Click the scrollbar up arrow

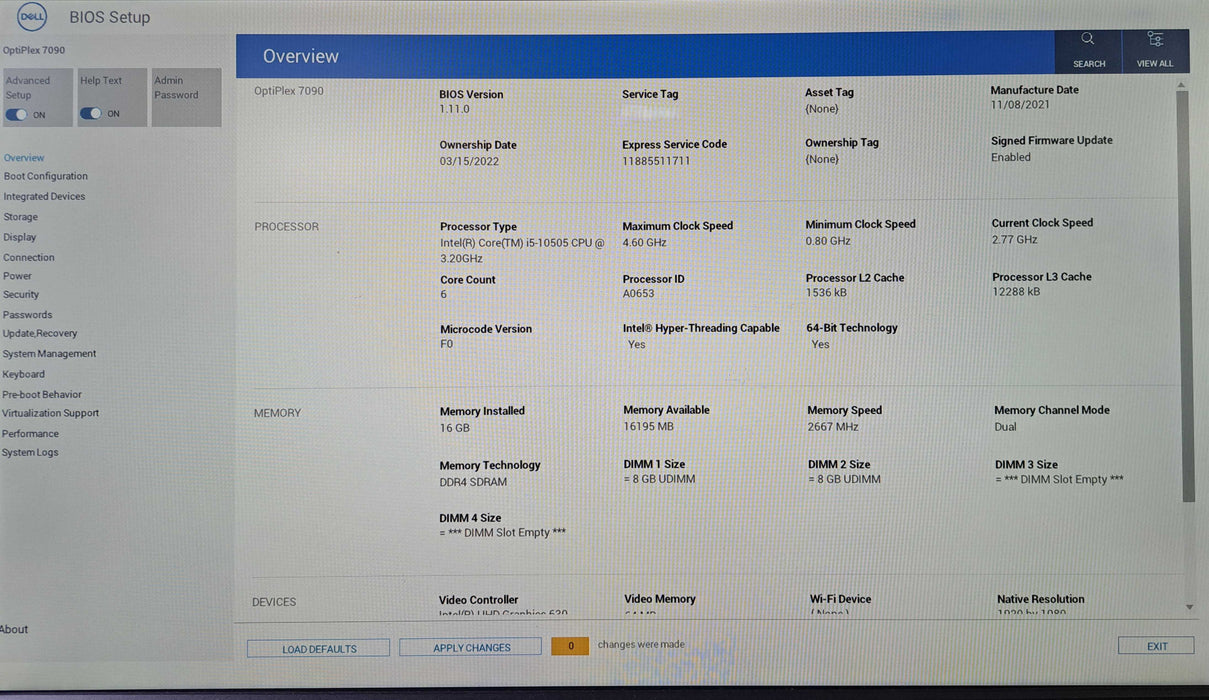[1183, 86]
